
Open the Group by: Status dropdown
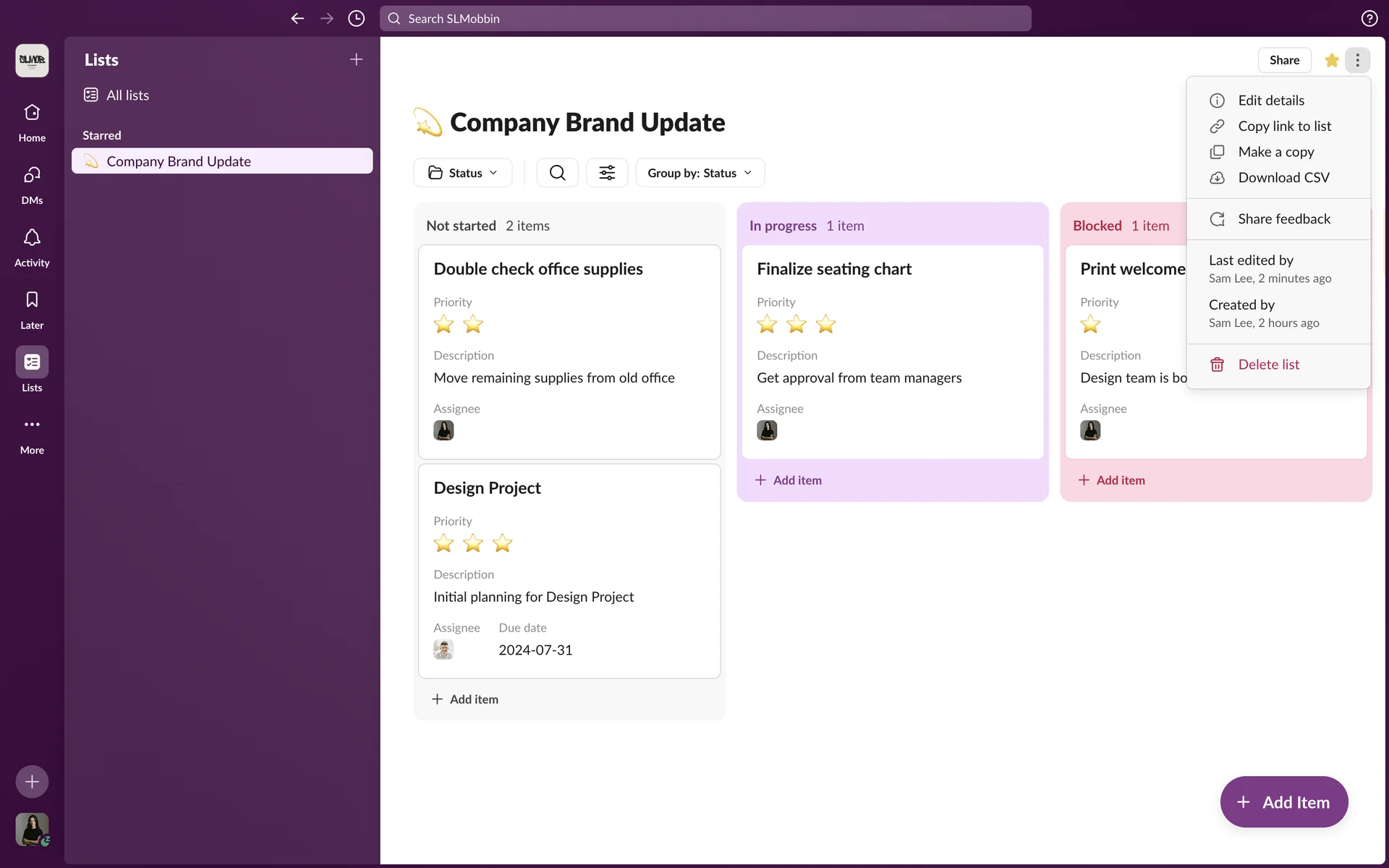pos(700,173)
